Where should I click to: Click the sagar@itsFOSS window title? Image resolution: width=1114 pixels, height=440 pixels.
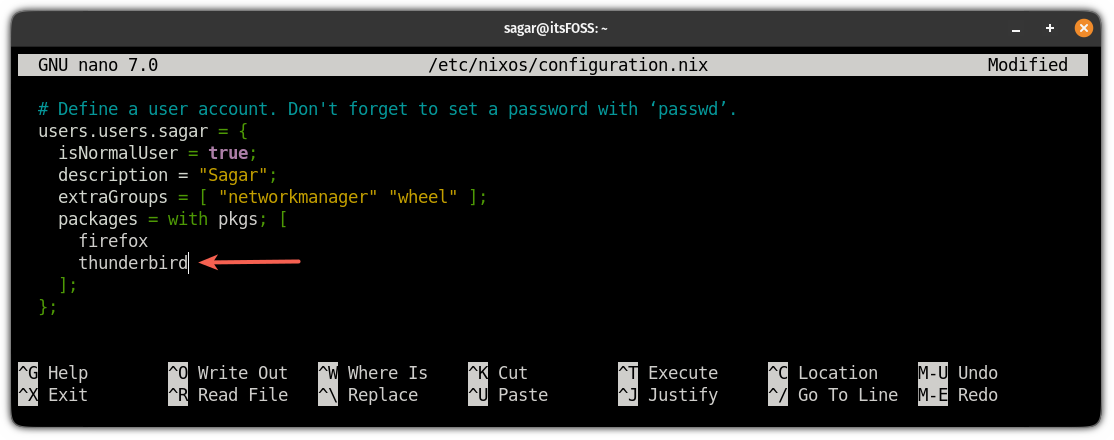pyautogui.click(x=556, y=28)
